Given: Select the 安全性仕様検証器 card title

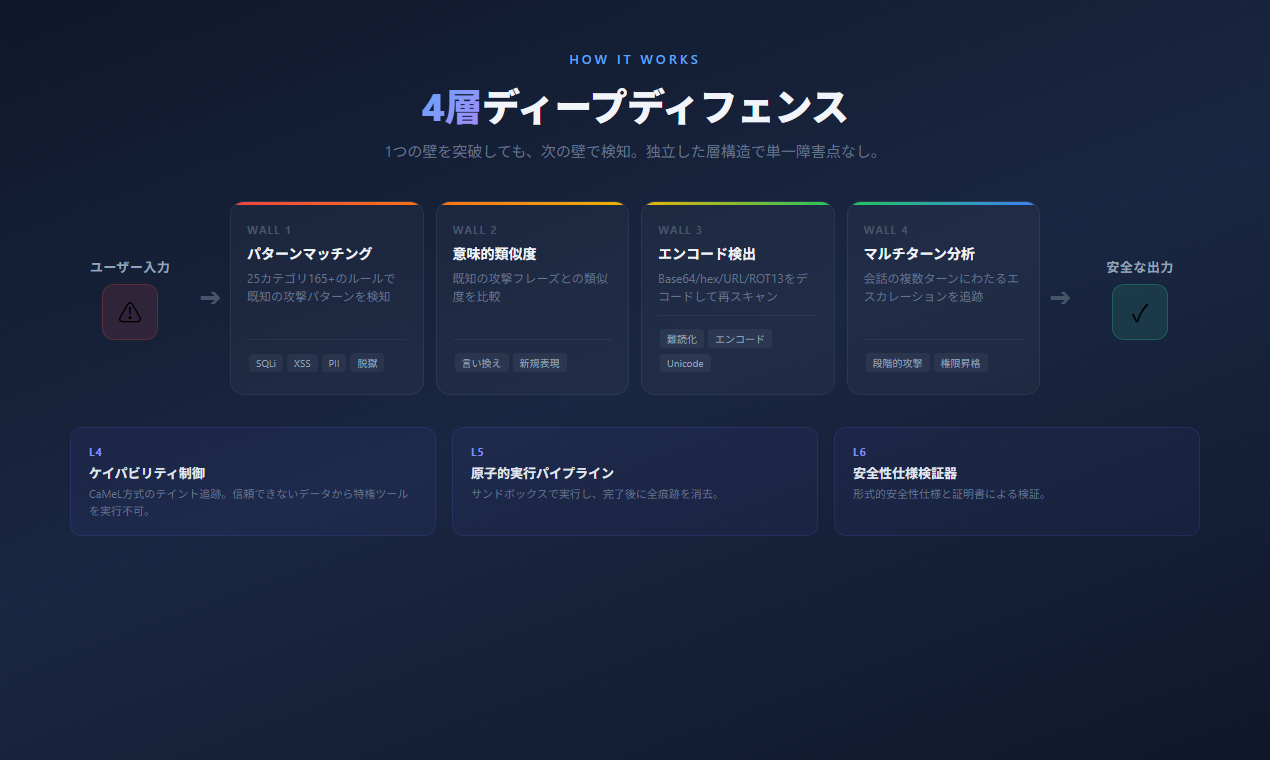Looking at the screenshot, I should pos(905,473).
